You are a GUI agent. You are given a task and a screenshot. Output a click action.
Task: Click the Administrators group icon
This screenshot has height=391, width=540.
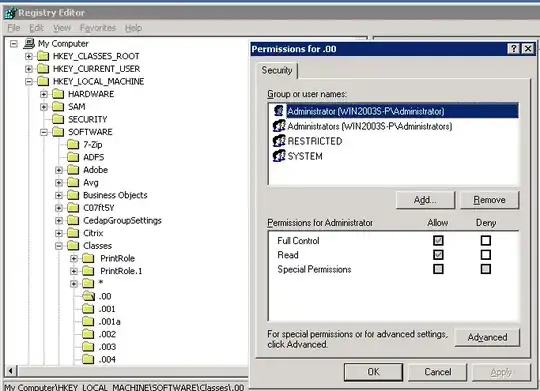click(279, 126)
